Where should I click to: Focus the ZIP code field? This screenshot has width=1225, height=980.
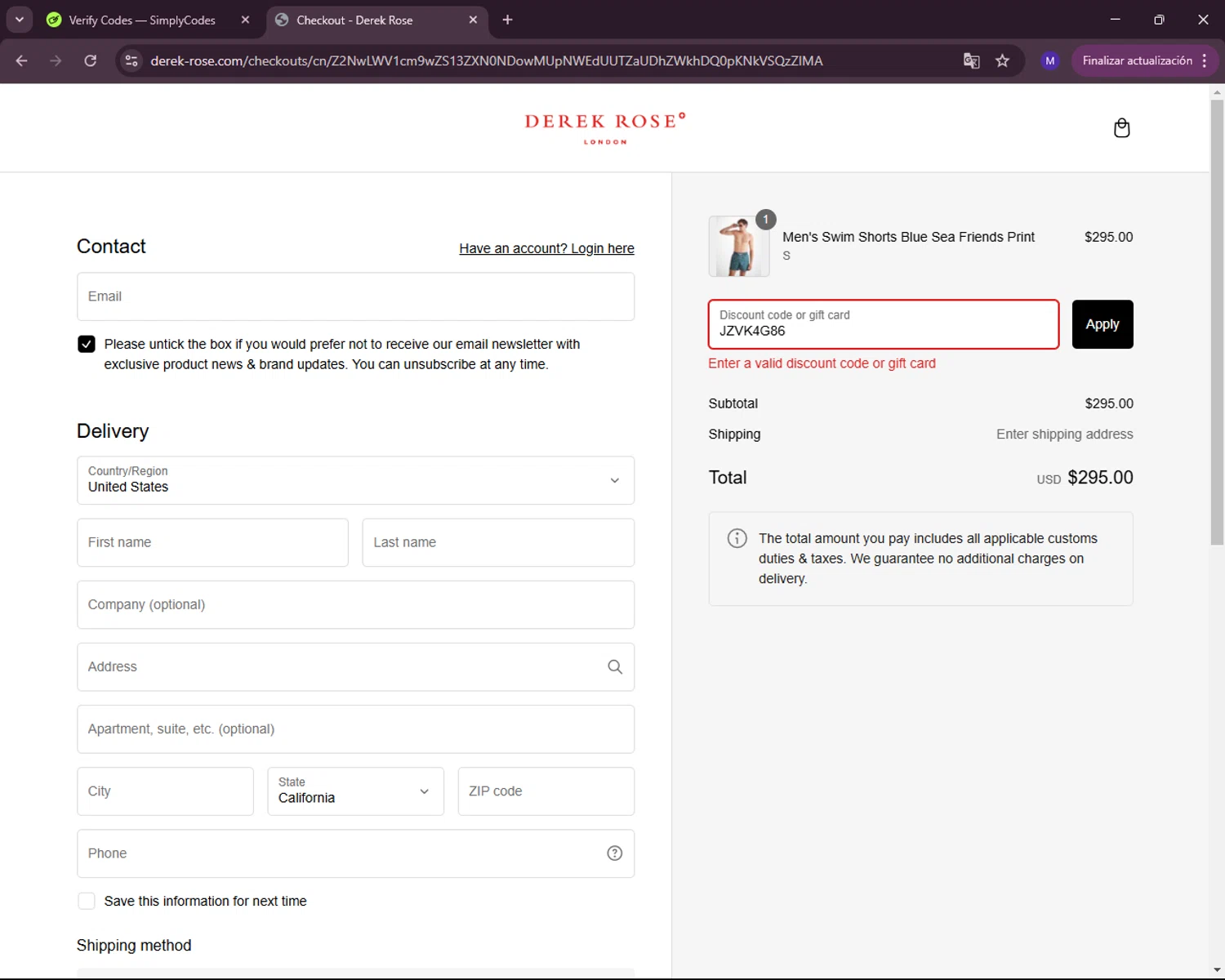pos(546,791)
